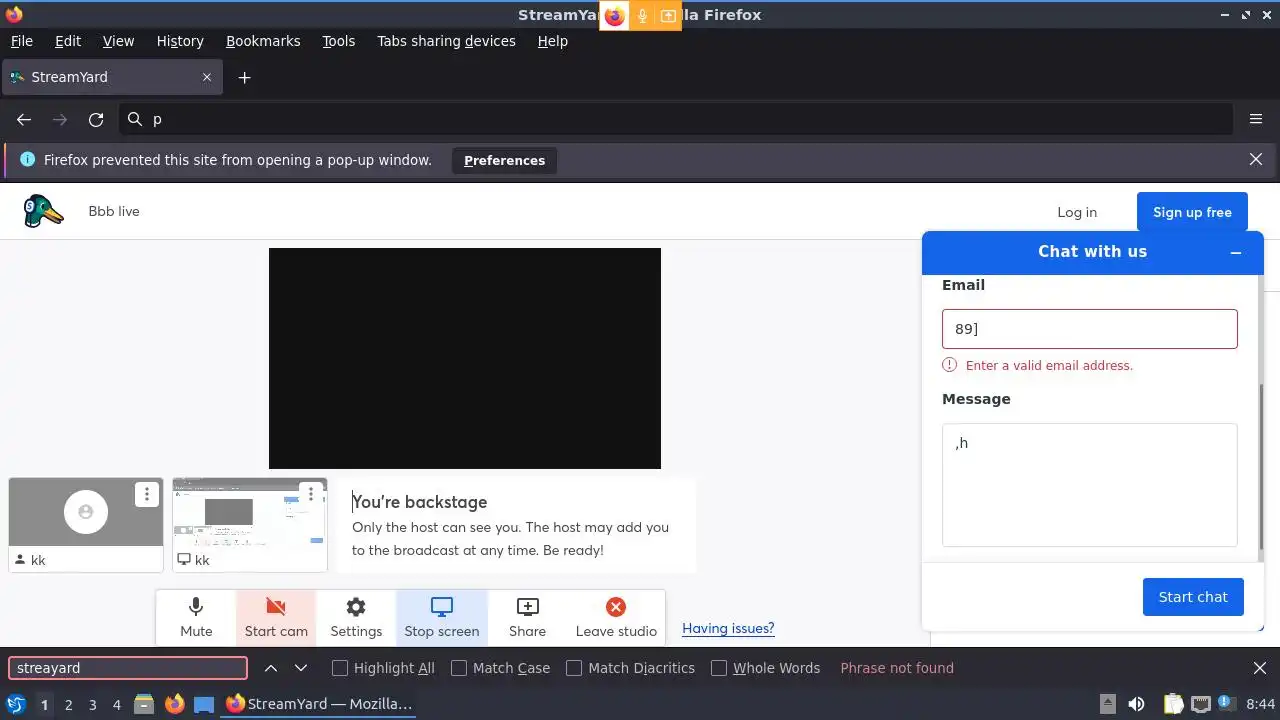Click the 8:44 clock in taskbar
The width and height of the screenshot is (1280, 720).
point(1260,704)
